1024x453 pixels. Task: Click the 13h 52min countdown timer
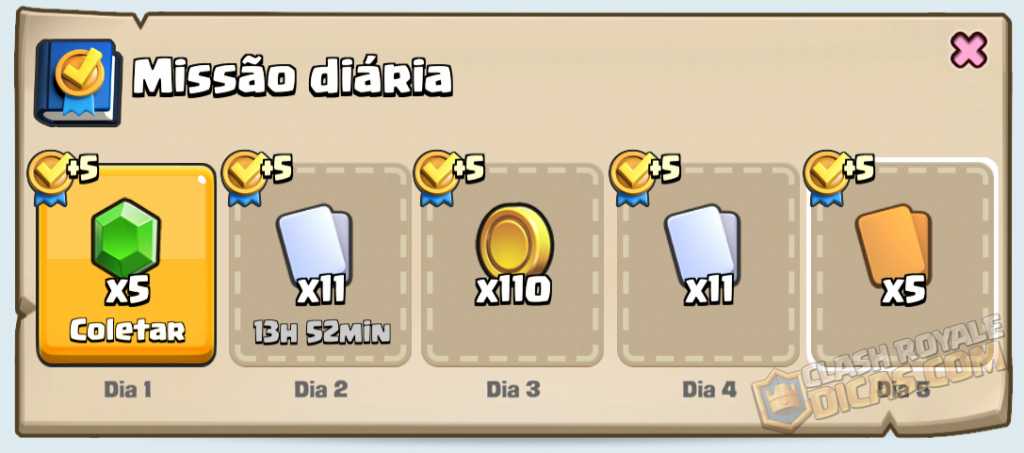click(x=321, y=333)
